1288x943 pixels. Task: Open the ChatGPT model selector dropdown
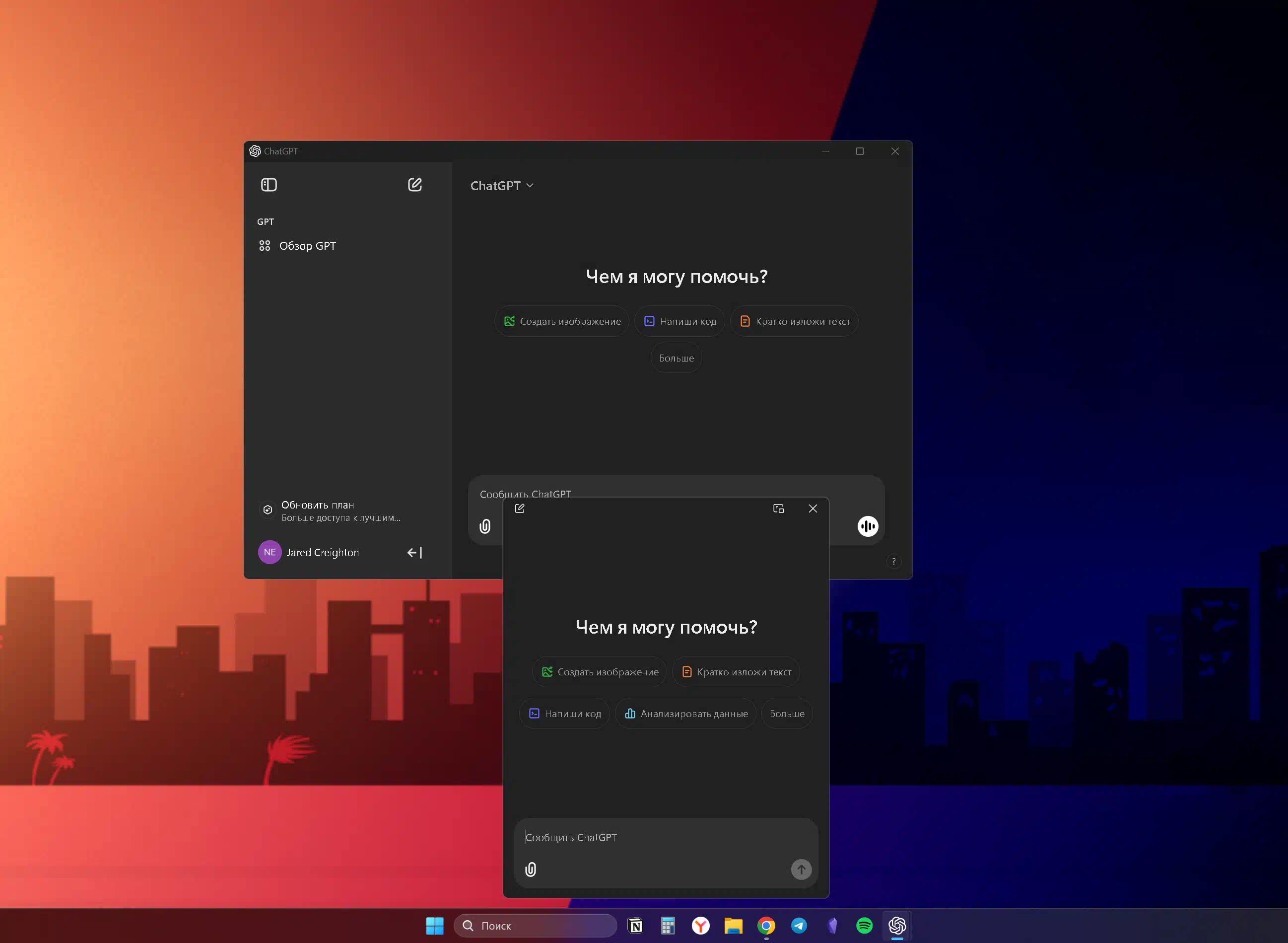click(x=502, y=186)
